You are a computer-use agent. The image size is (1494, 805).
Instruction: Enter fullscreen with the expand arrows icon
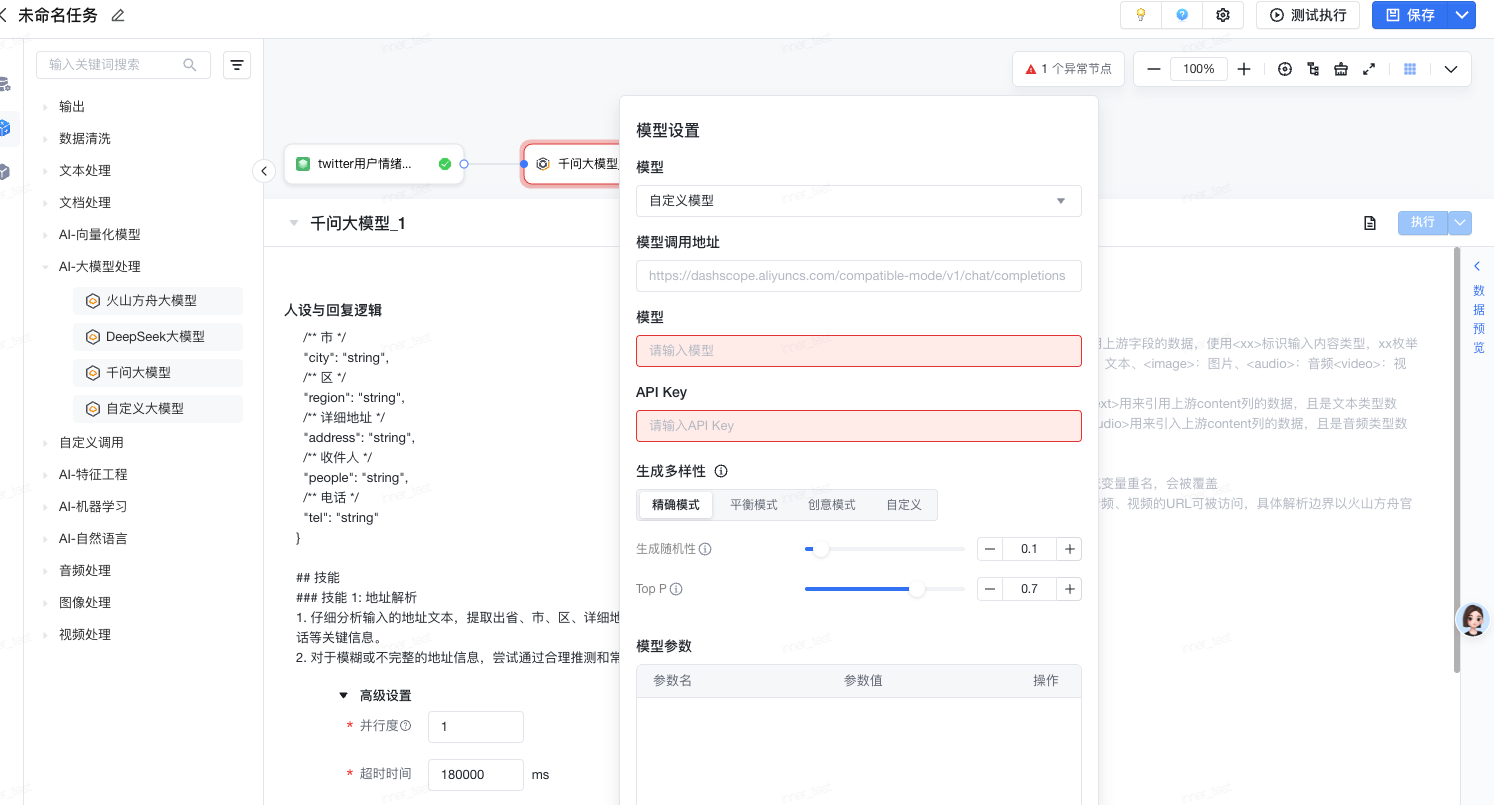[x=1369, y=69]
